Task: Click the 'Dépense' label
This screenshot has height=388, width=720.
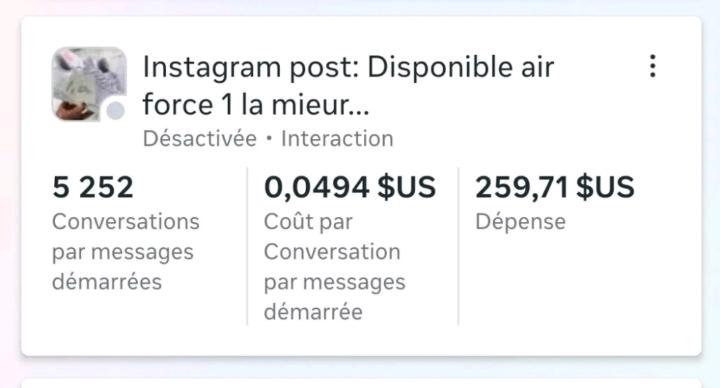Action: 520,222
